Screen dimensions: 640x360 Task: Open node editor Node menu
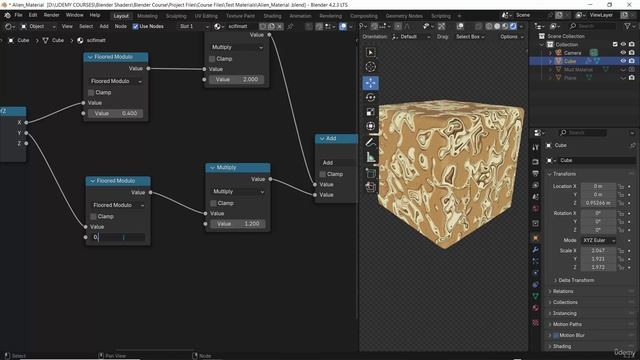[x=120, y=26]
